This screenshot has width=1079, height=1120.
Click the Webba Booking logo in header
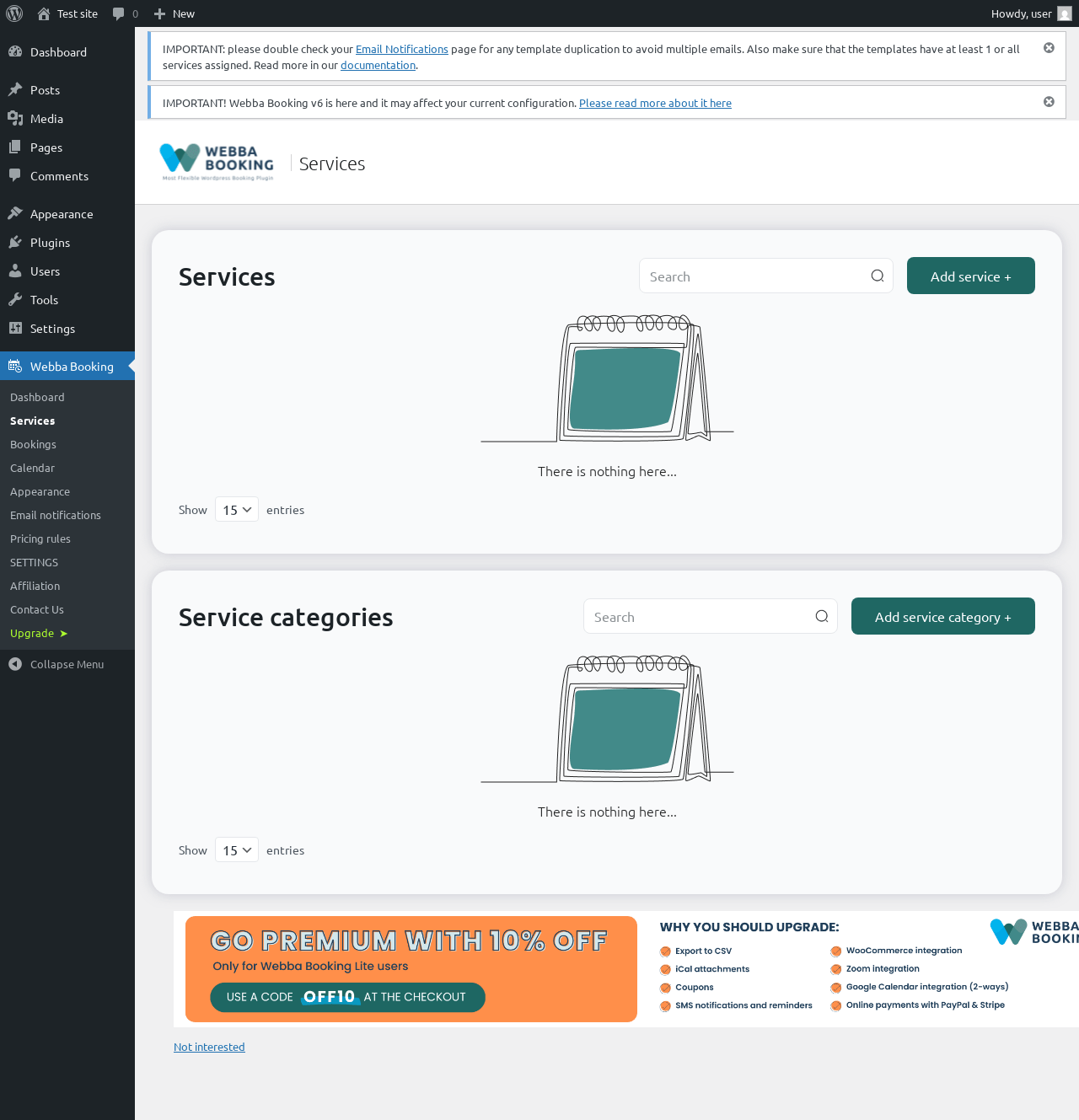[217, 162]
